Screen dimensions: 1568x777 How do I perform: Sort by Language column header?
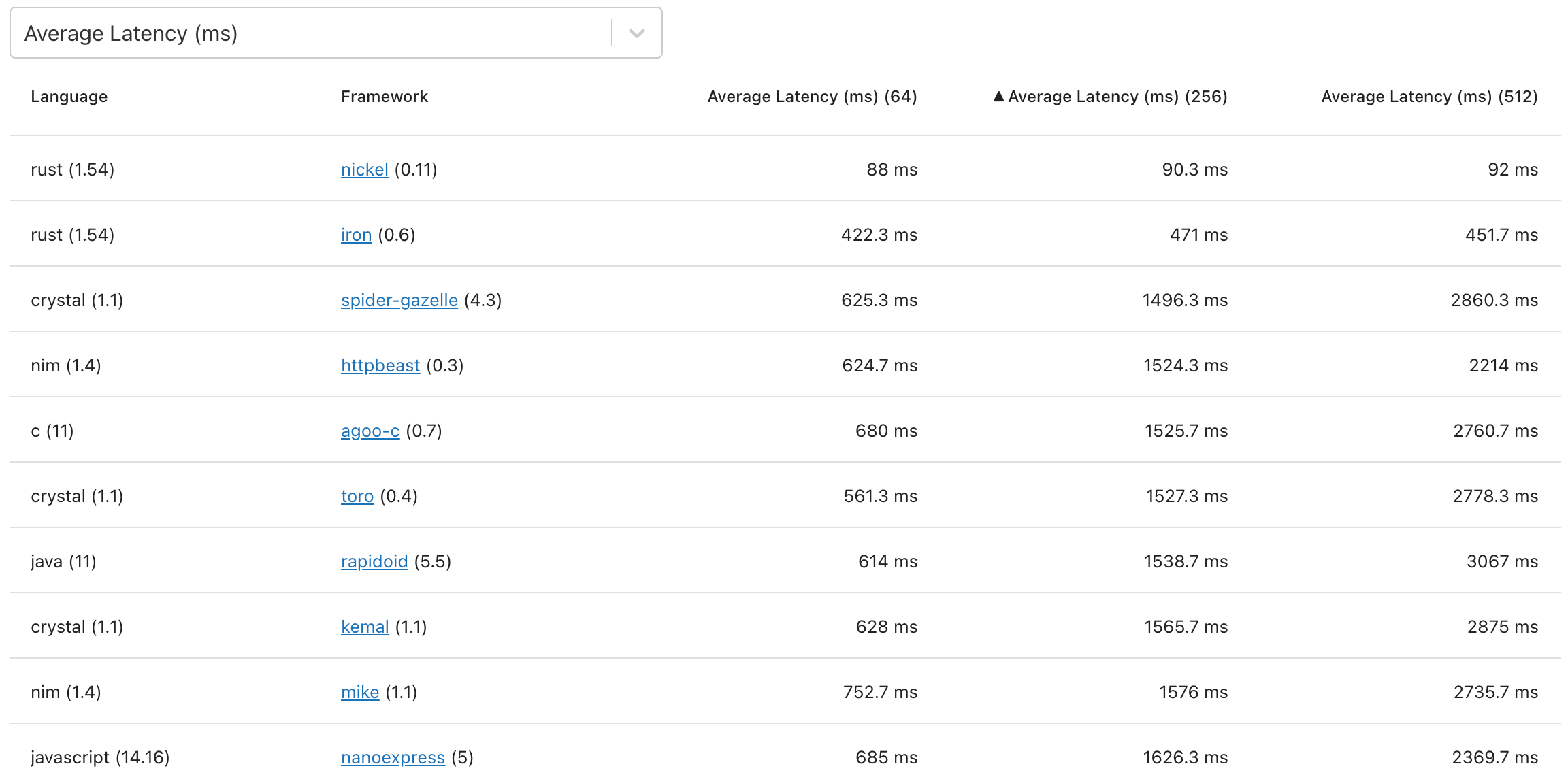tap(69, 97)
